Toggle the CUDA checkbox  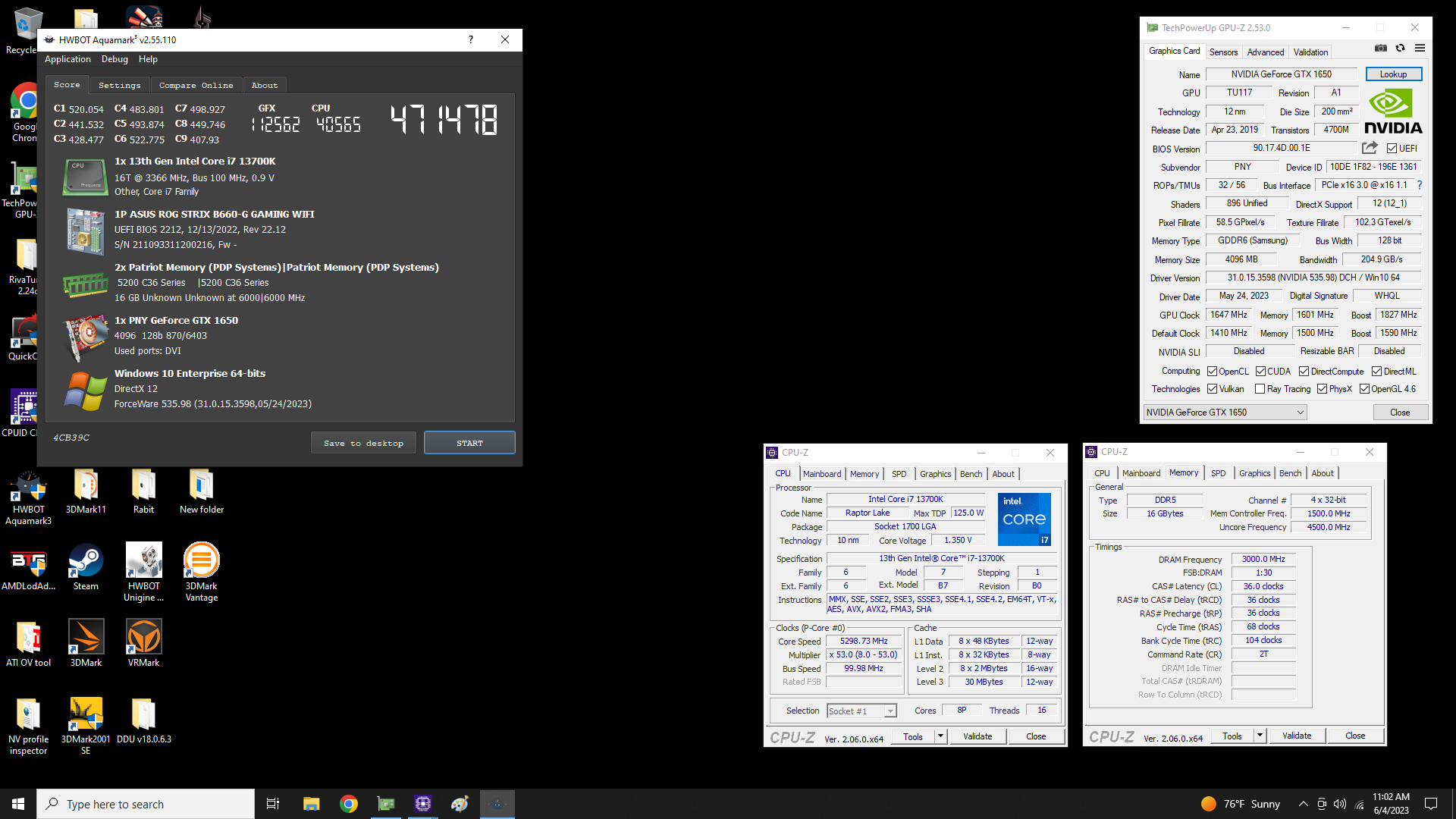1260,372
